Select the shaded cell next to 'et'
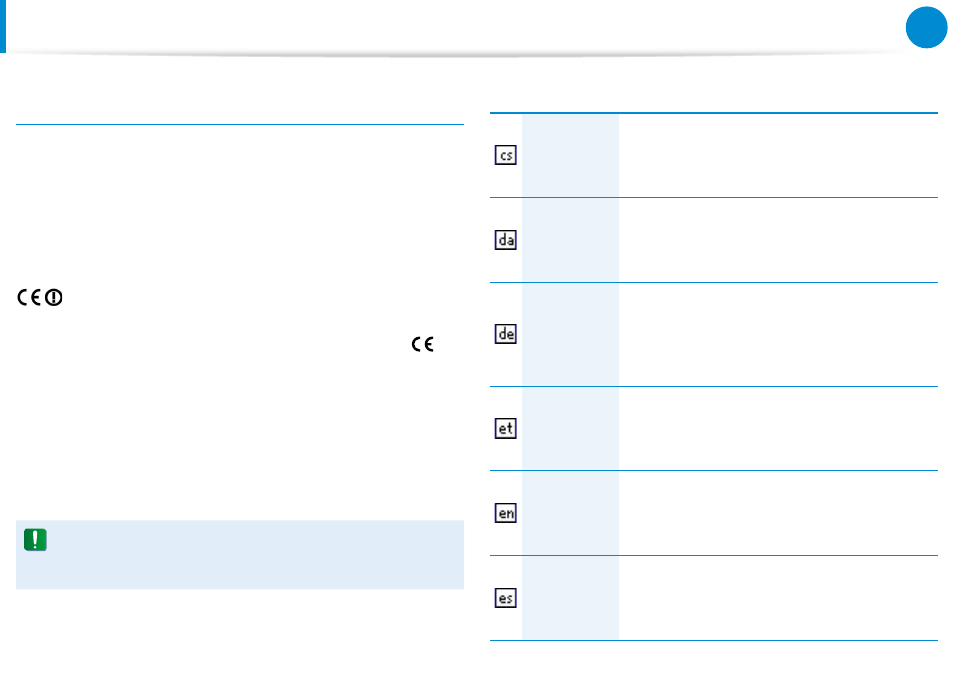The width and height of the screenshot is (954, 677). click(570, 429)
